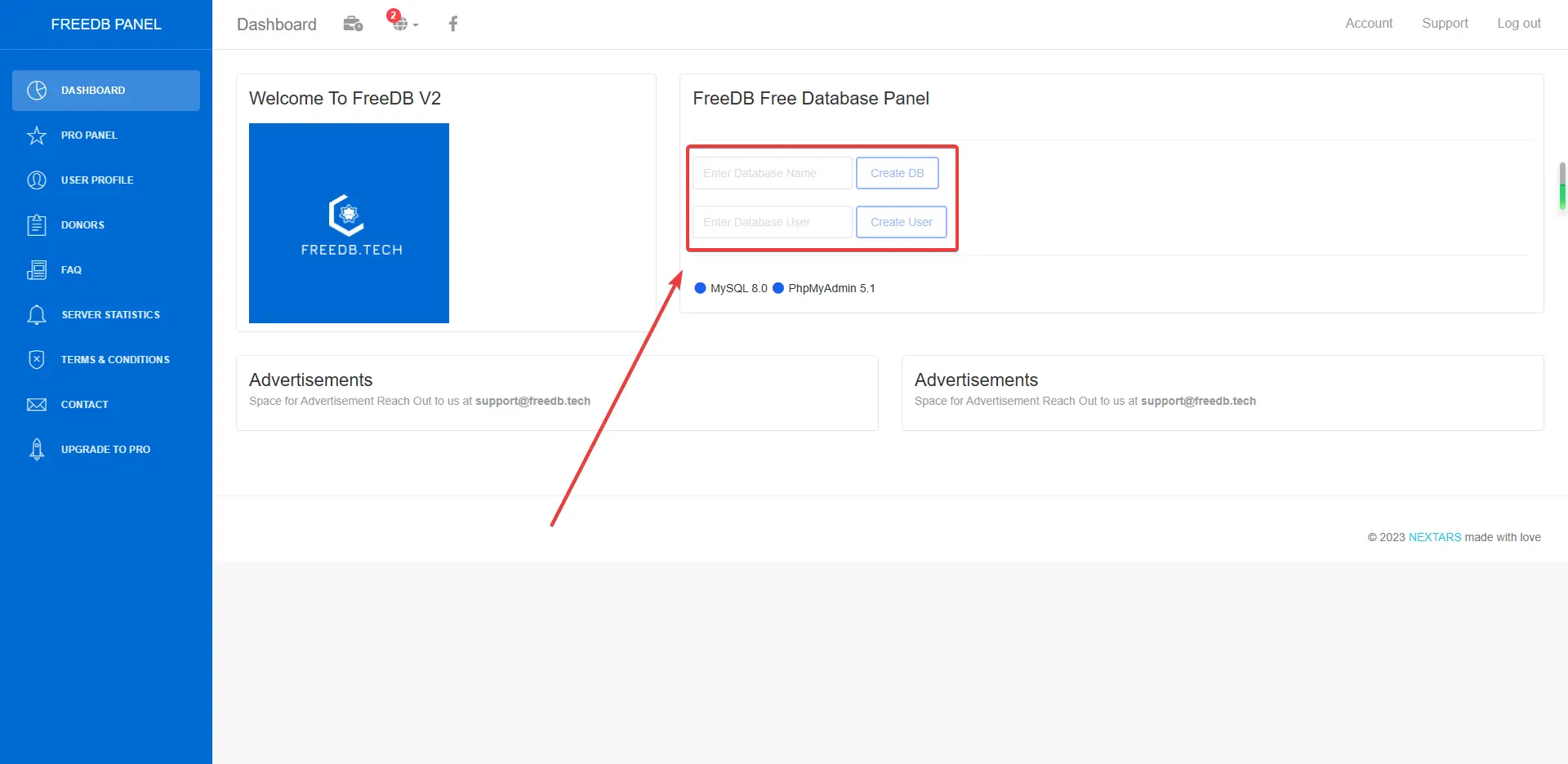Click the FREEDB PANEL brand title
This screenshot has height=764, width=1568.
pyautogui.click(x=106, y=24)
